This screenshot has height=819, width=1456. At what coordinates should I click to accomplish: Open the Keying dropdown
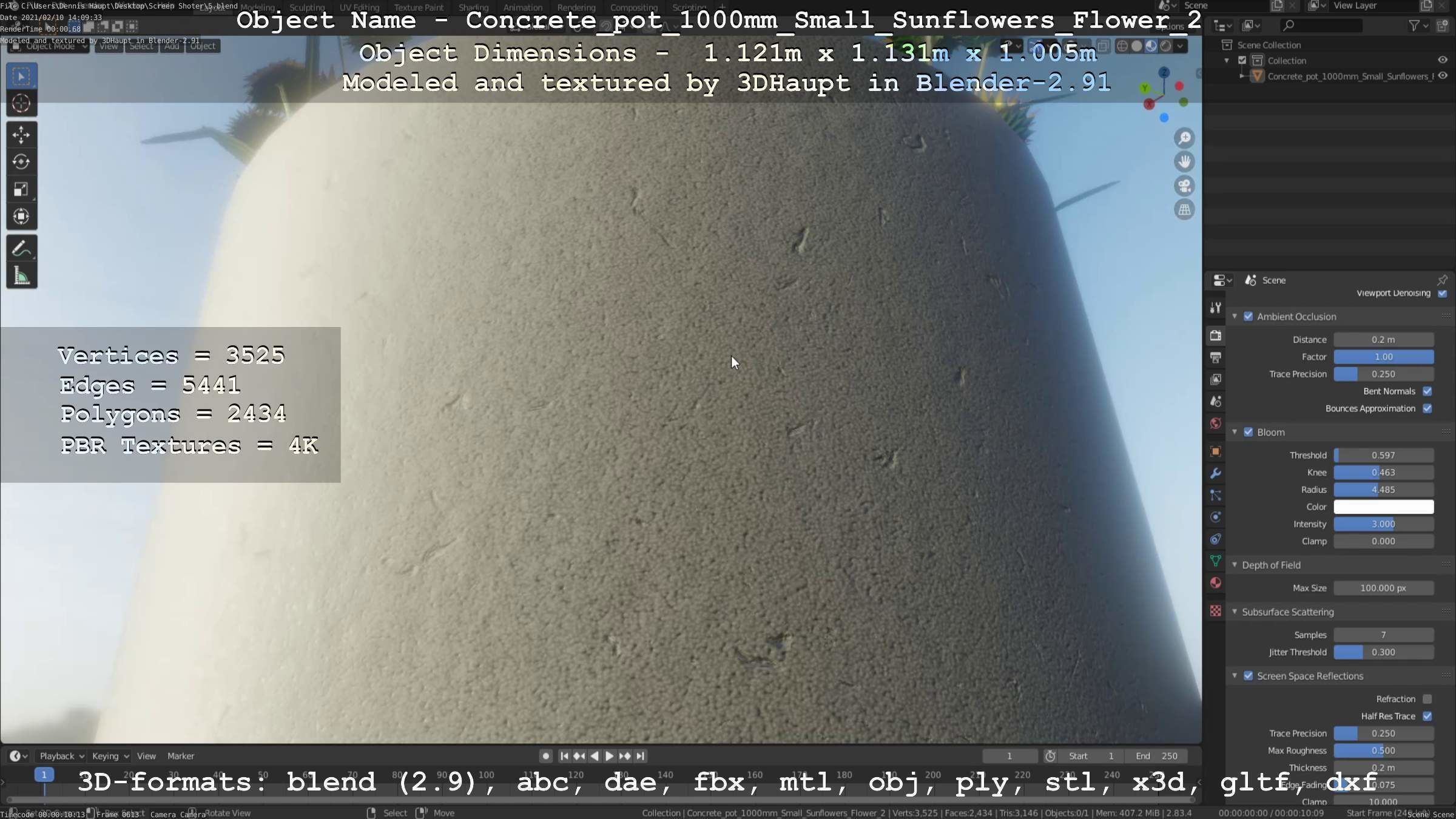click(x=110, y=756)
